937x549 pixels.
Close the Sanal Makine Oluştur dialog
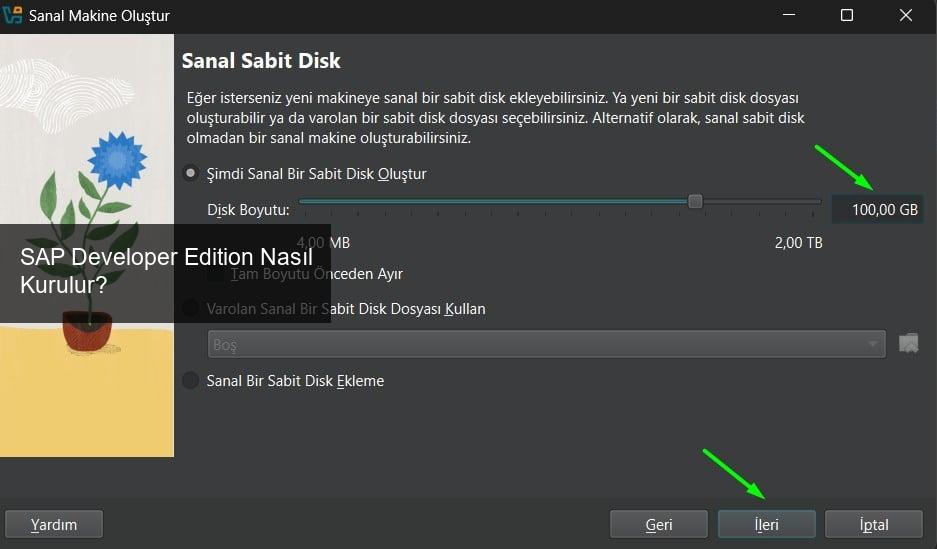pos(906,15)
